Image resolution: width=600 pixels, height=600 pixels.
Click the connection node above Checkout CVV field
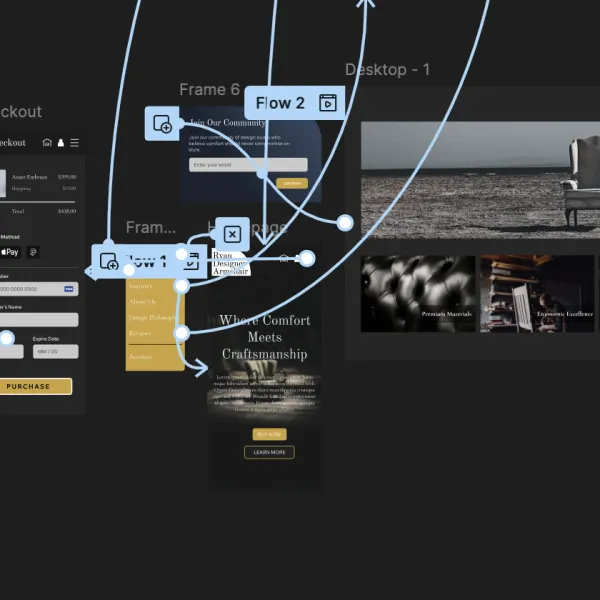click(x=7, y=338)
